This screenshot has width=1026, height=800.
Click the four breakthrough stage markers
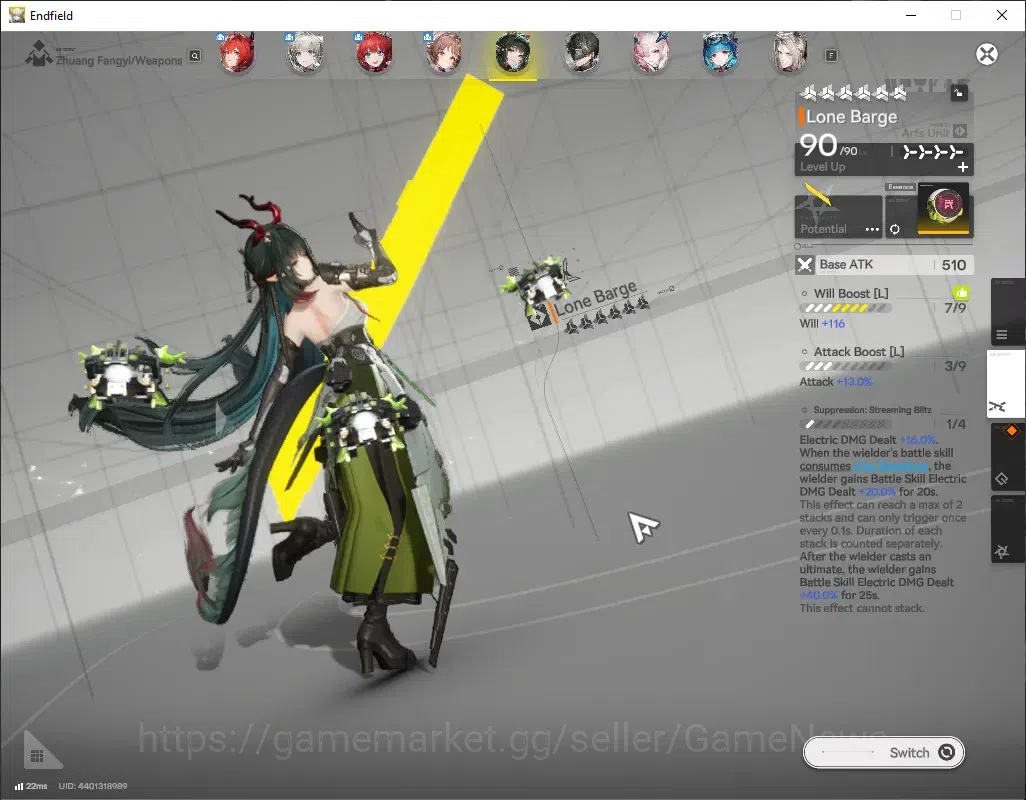point(932,152)
